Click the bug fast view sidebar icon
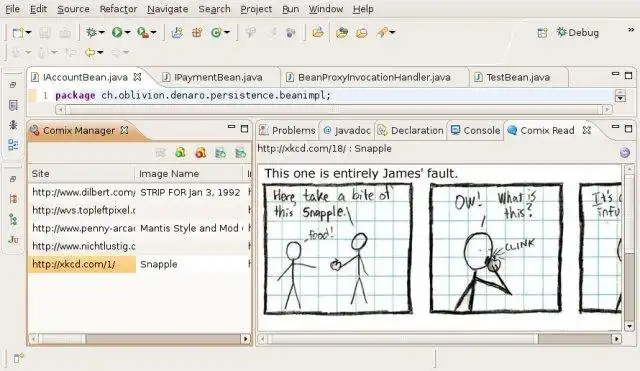This screenshot has width=640, height=371. pyautogui.click(x=13, y=125)
